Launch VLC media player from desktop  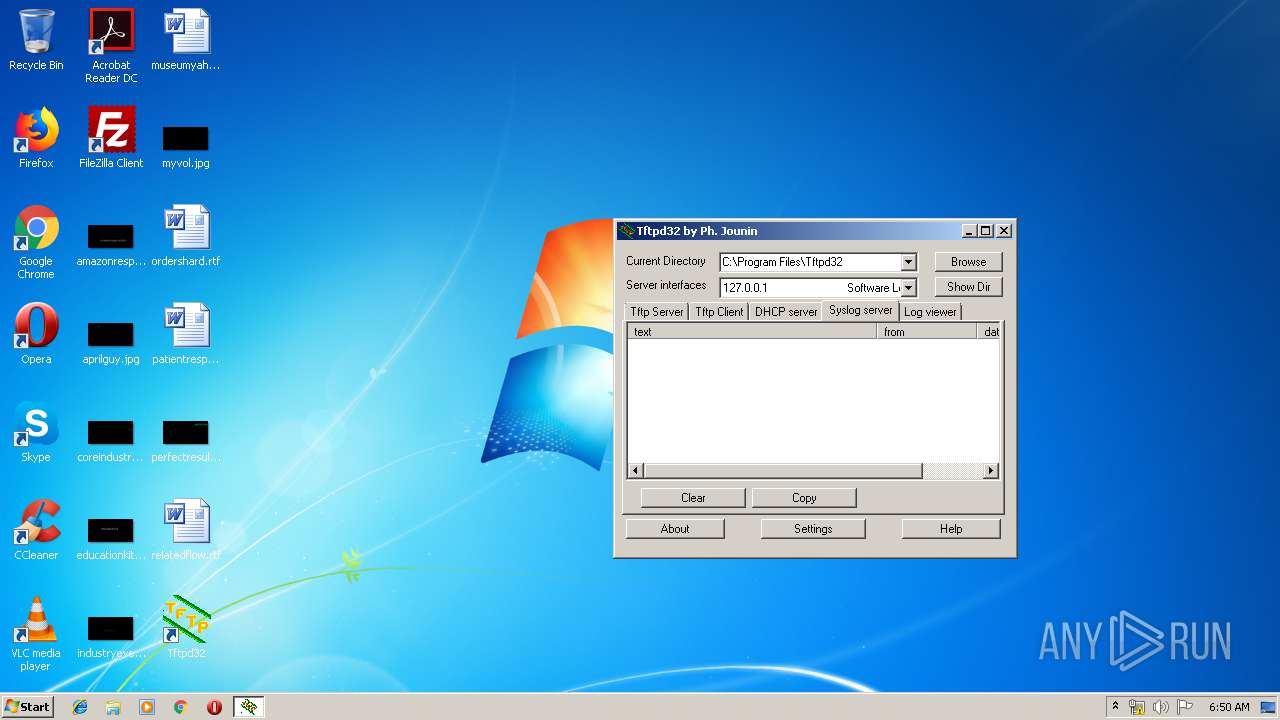(x=36, y=635)
